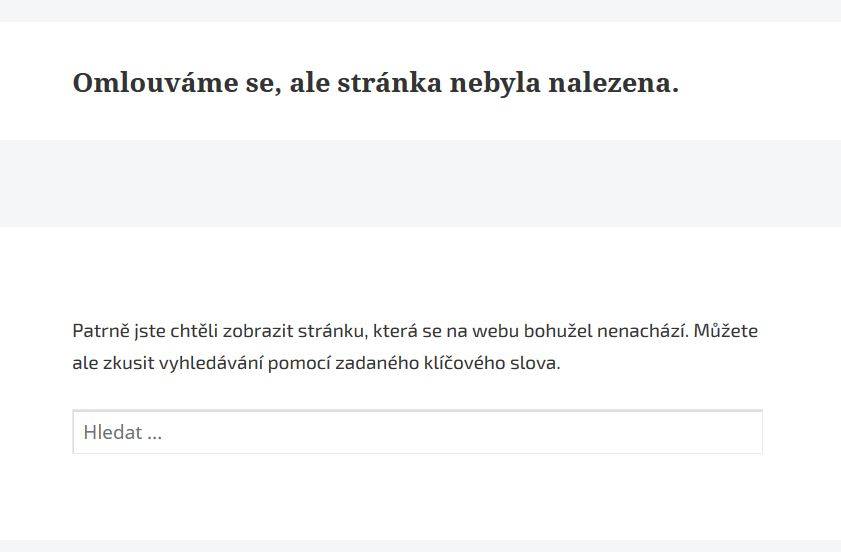The image size is (841, 552).
Task: Click the word "Můžete" in the paragraph
Action: (726, 331)
